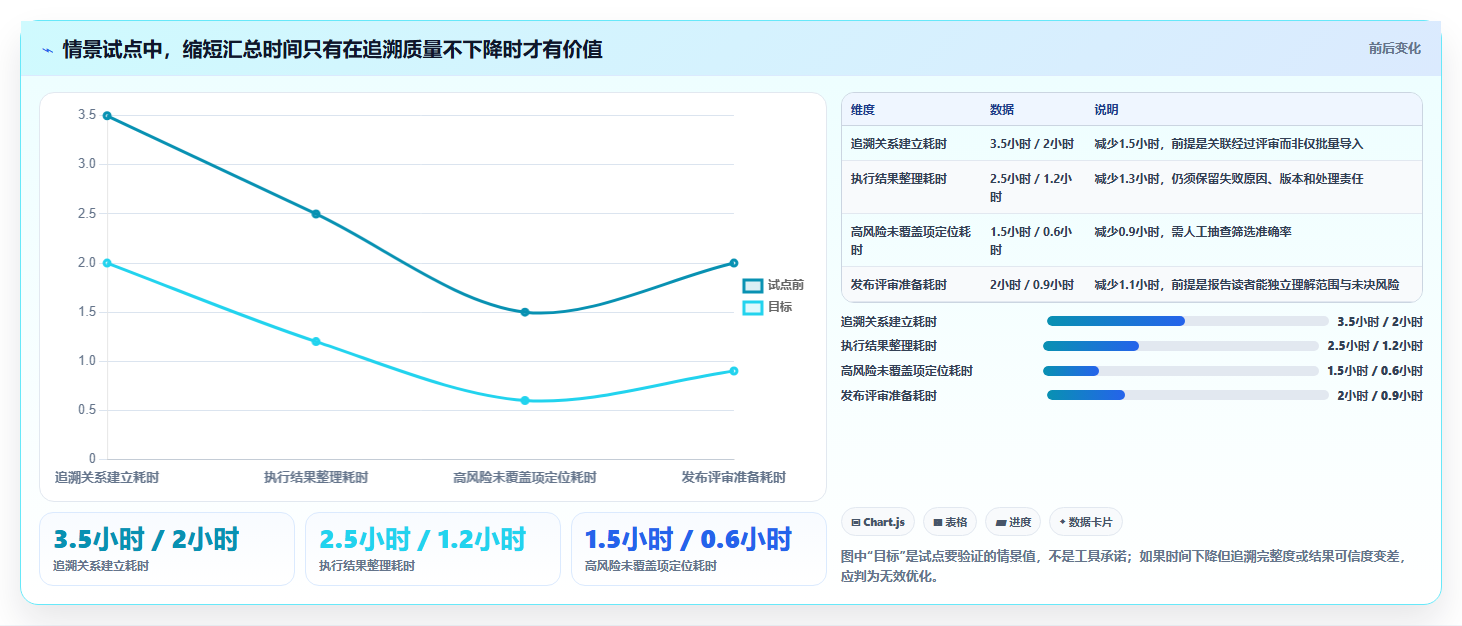Click the 试点前 point at 追溯关系建立耗时 (3.5)
1462x626 pixels.
point(107,116)
